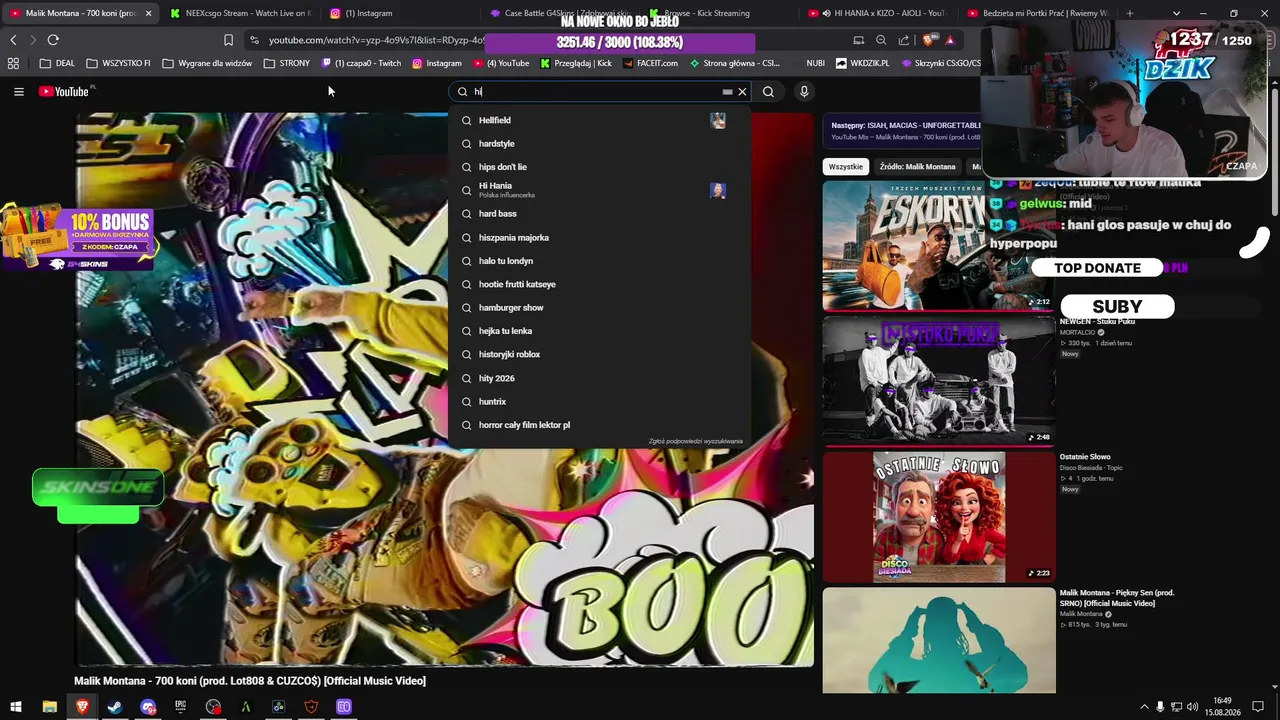Choose the 'hardstyle' search suggestion
Image resolution: width=1280 pixels, height=720 pixels.
[600, 144]
